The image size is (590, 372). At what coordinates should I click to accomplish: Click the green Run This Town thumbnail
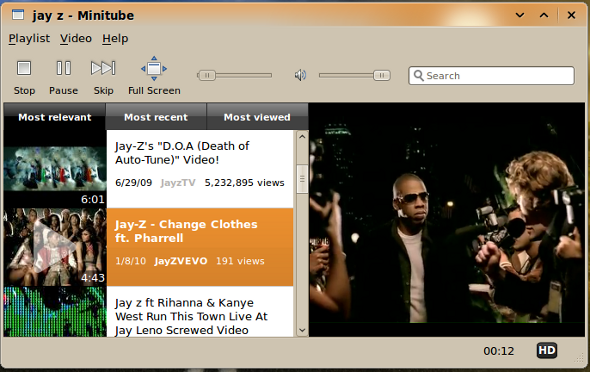(55, 312)
